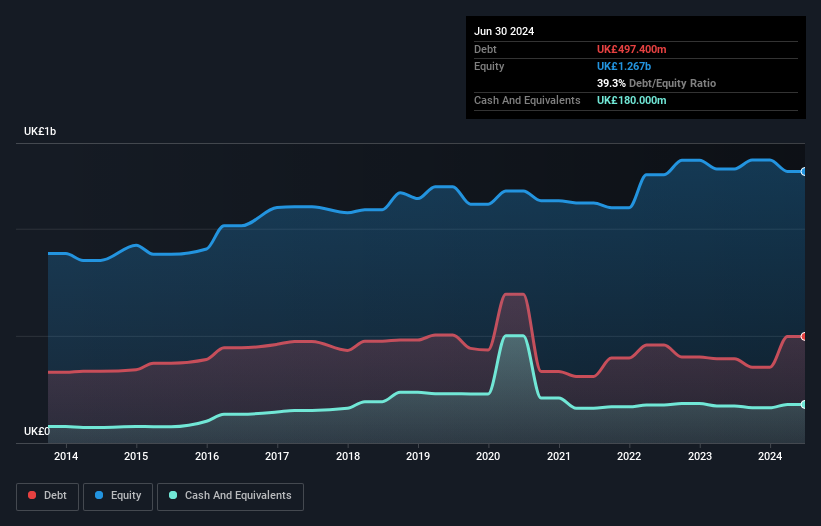821x526 pixels.
Task: Click the UK£497.400m debt value
Action: click(631, 49)
